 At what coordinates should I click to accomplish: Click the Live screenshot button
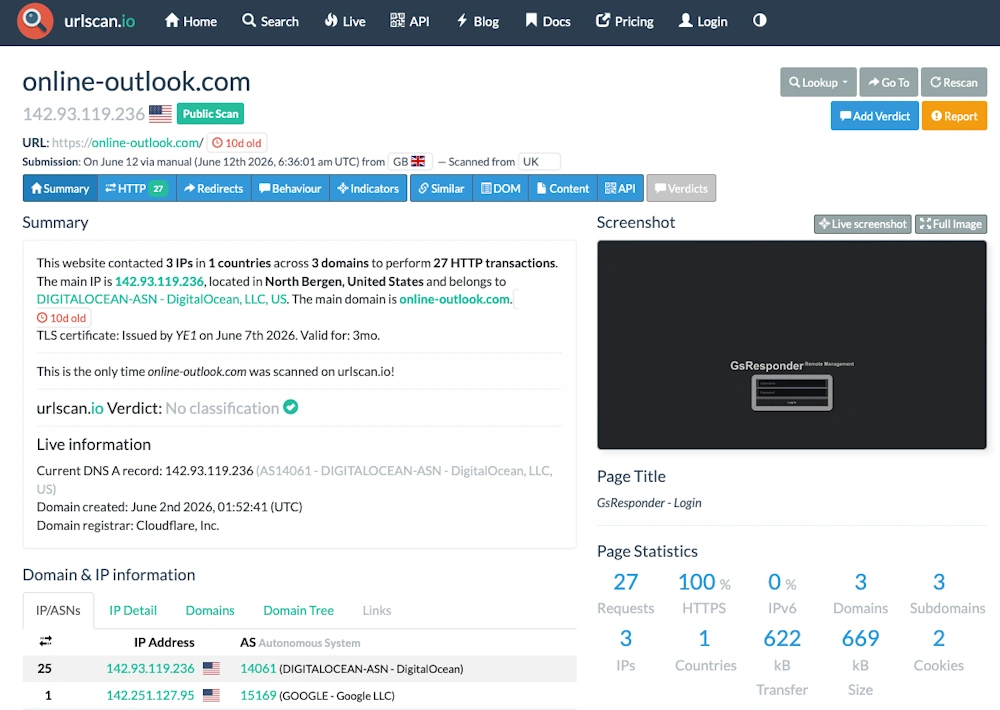862,224
